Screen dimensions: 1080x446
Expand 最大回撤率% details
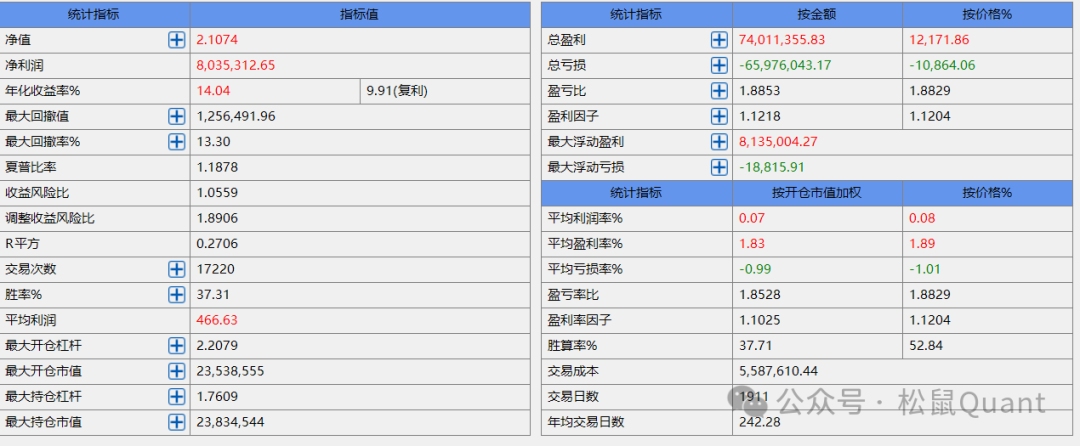(176, 142)
